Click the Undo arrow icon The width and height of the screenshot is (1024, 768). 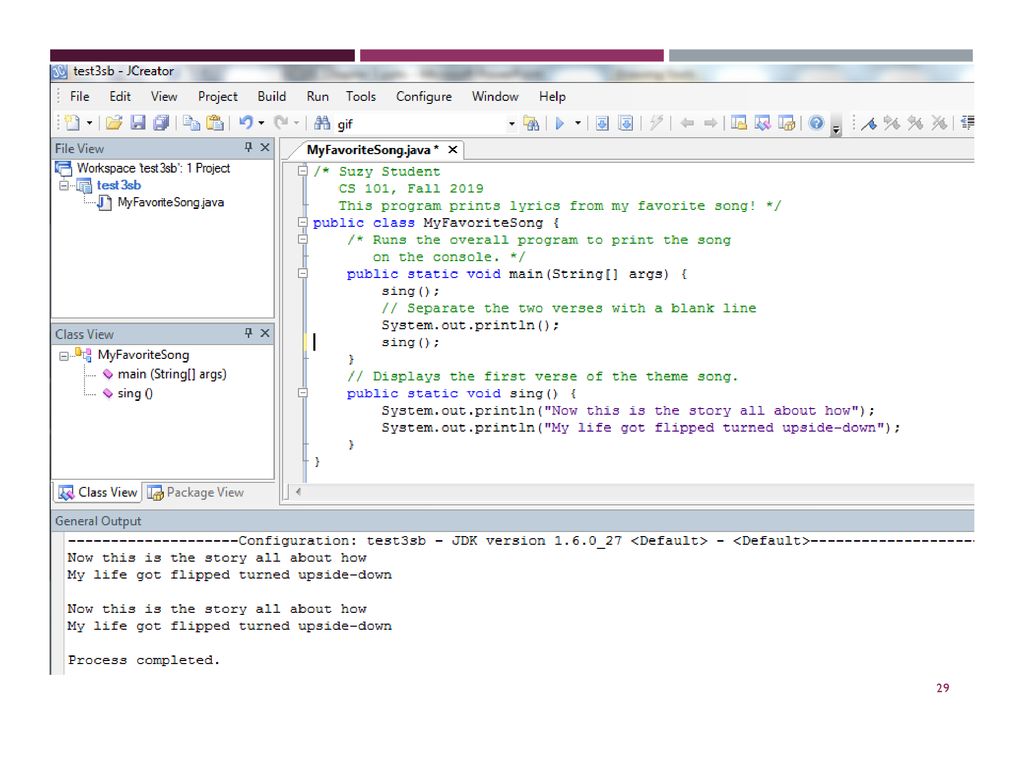tap(246, 123)
